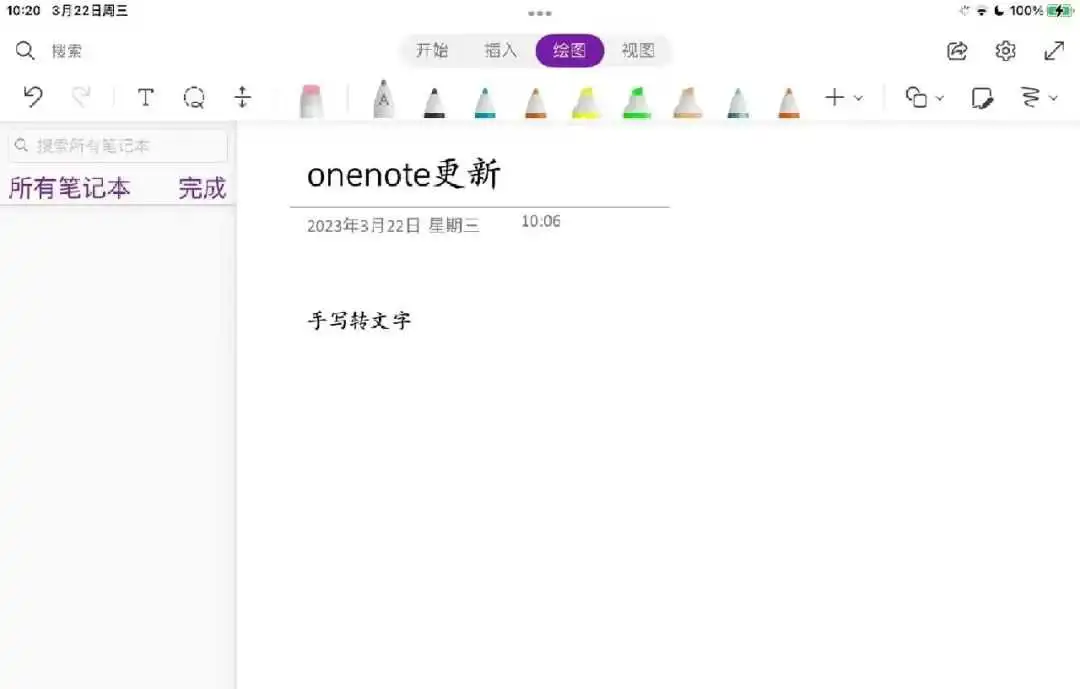
Task: Expand the add pen dropdown arrow
Action: pyautogui.click(x=858, y=98)
